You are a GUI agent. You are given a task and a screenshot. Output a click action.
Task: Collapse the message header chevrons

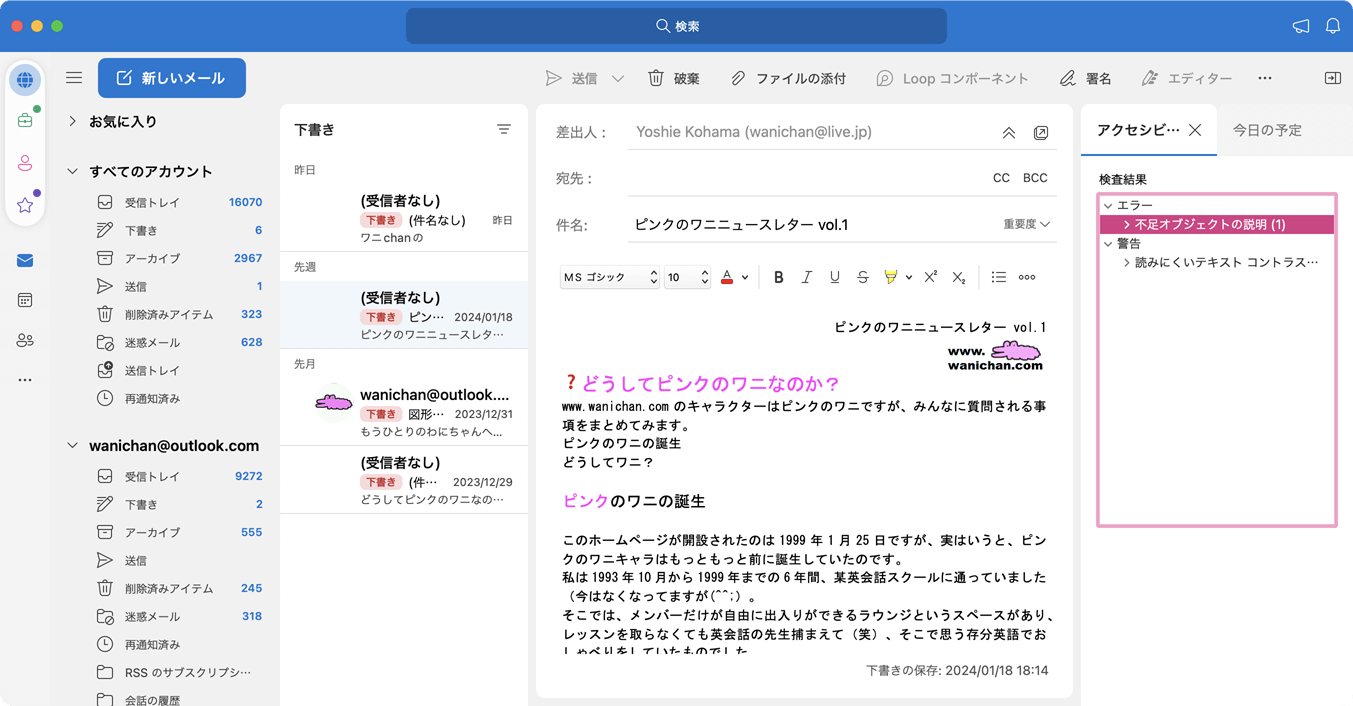point(1009,133)
